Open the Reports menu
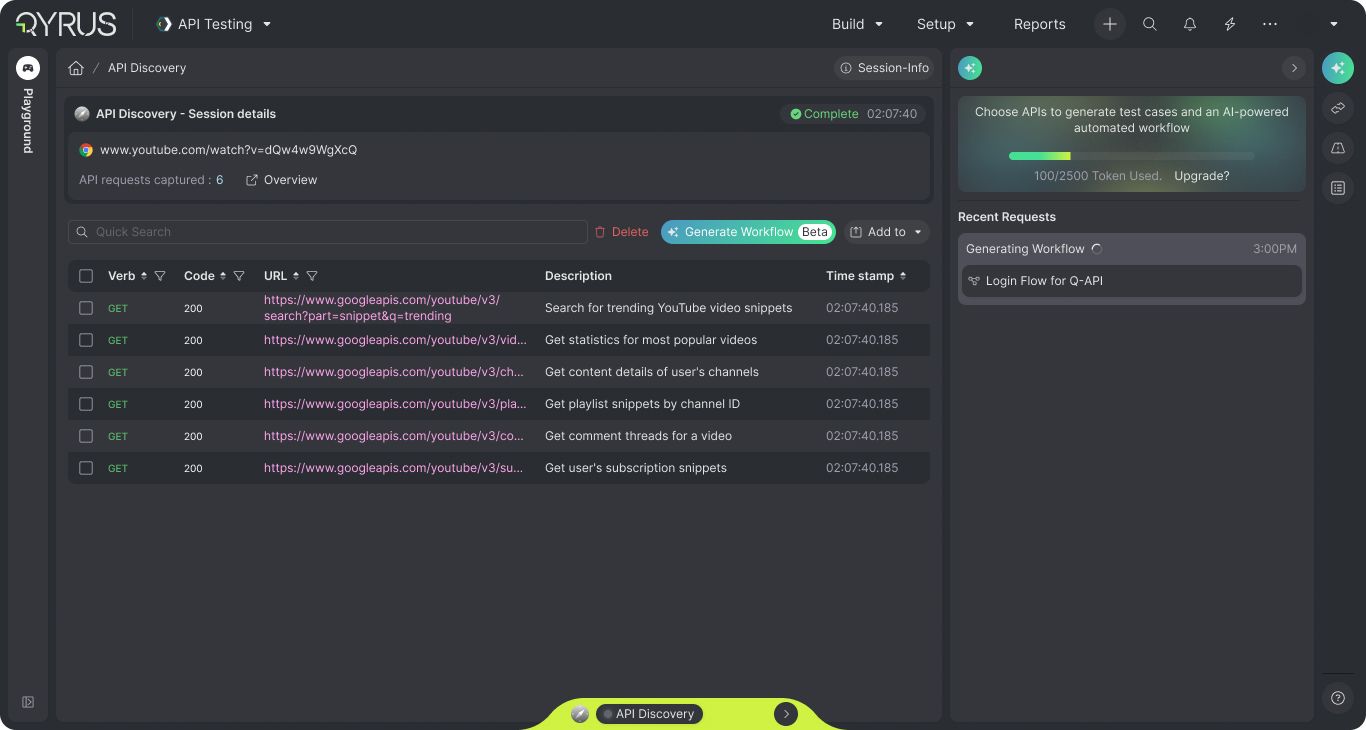 tap(1040, 24)
